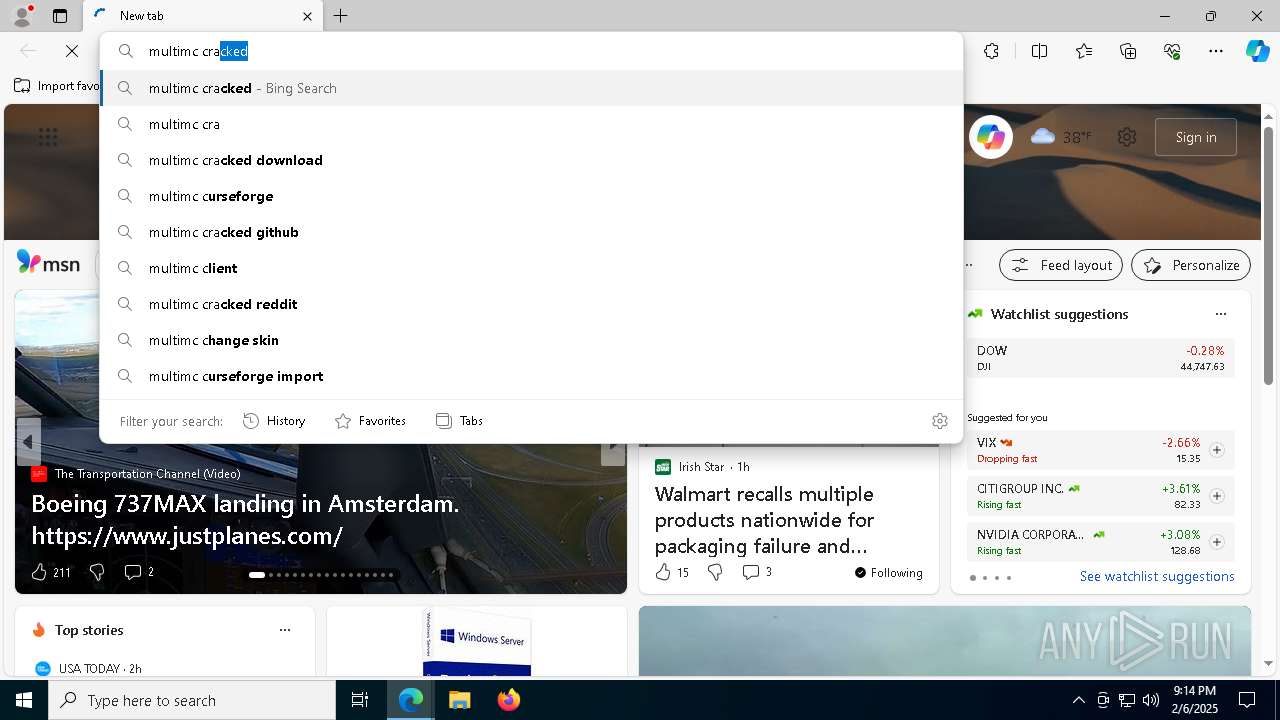This screenshot has width=1280, height=720.
Task: Select suggestion multimc curseforge
Action: [x=531, y=196]
